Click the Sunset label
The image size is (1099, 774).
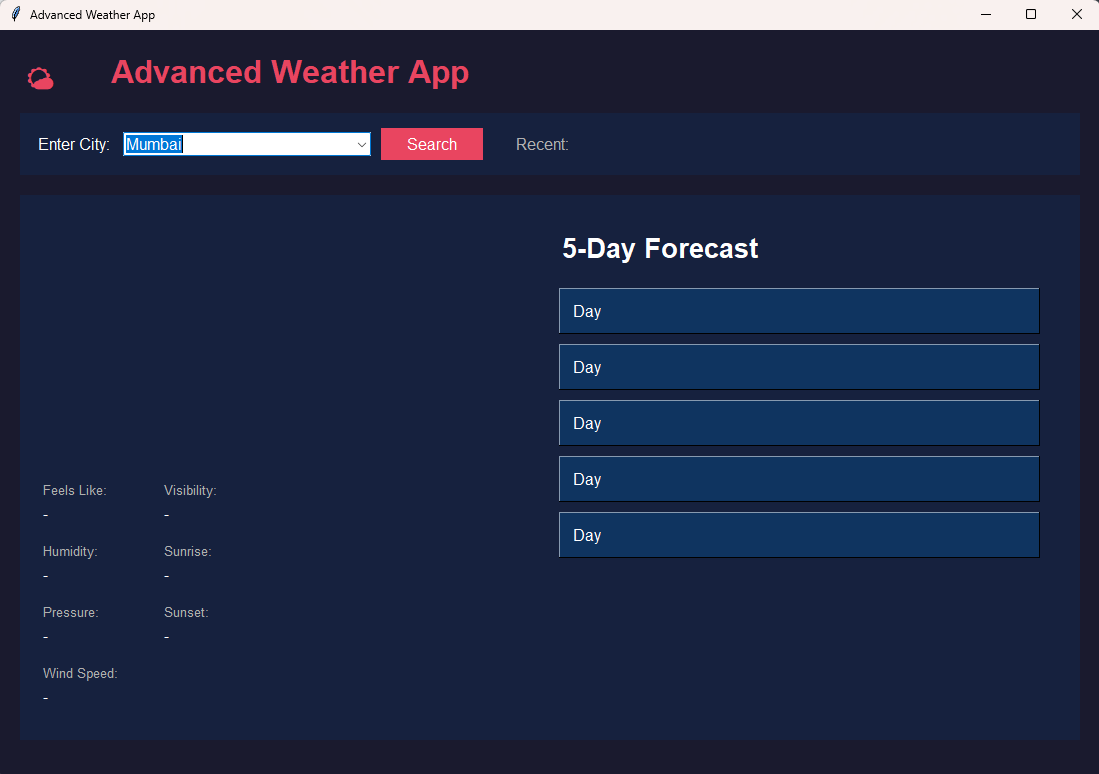[186, 613]
